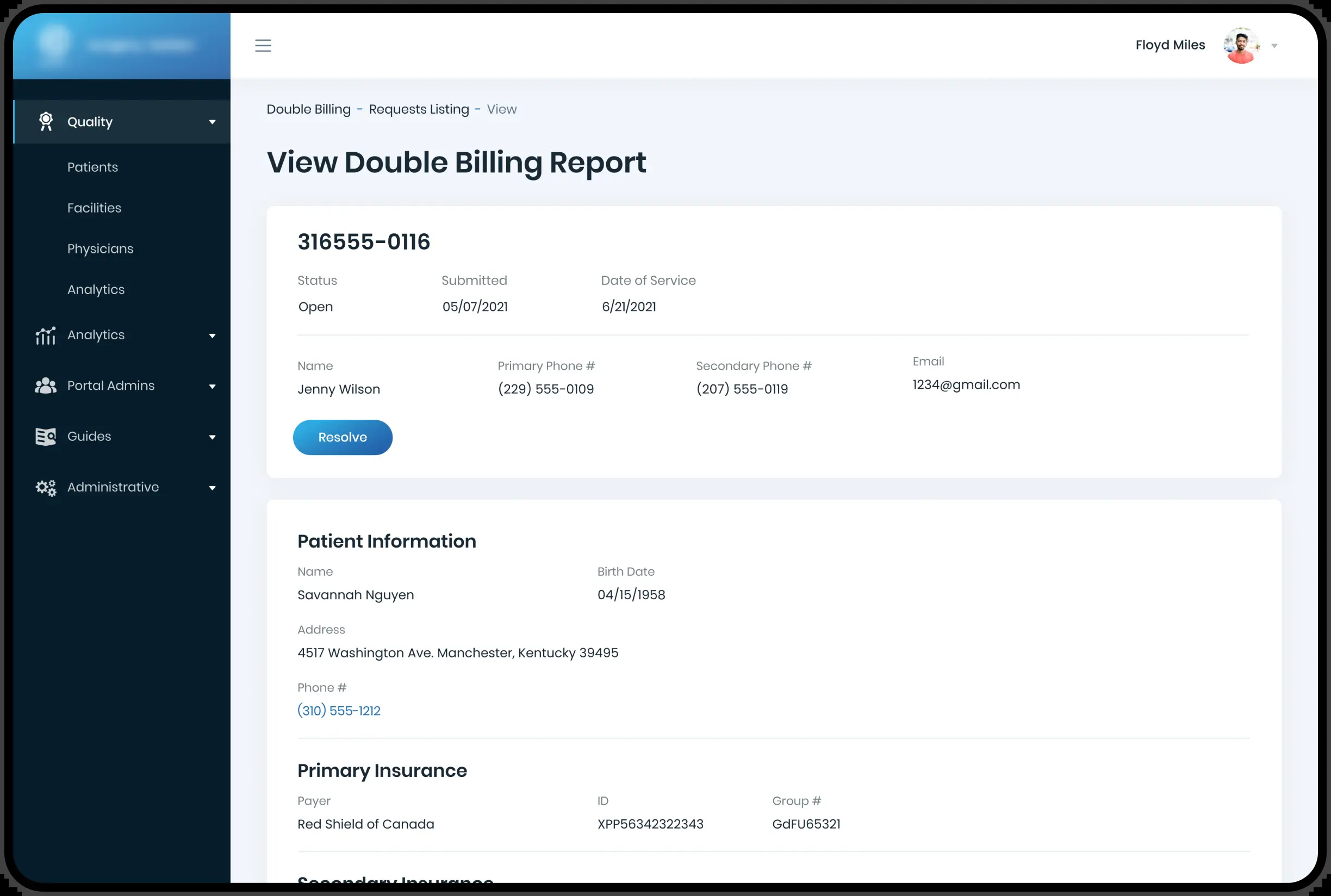Click the Resolve button
Viewport: 1331px width, 896px height.
343,437
